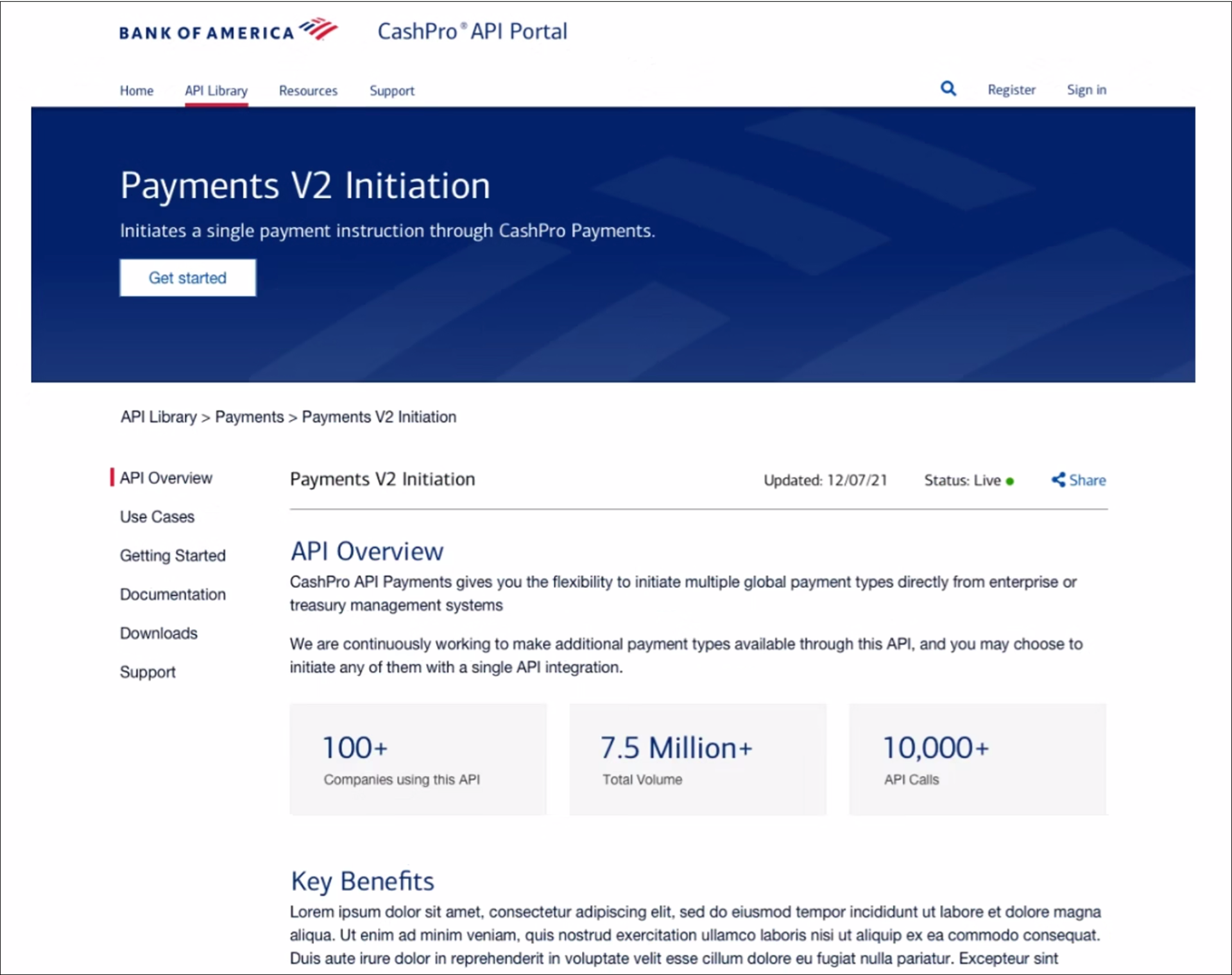Click the CashPro API Portal title
Viewport: 1232px width, 975px height.
coord(472,31)
